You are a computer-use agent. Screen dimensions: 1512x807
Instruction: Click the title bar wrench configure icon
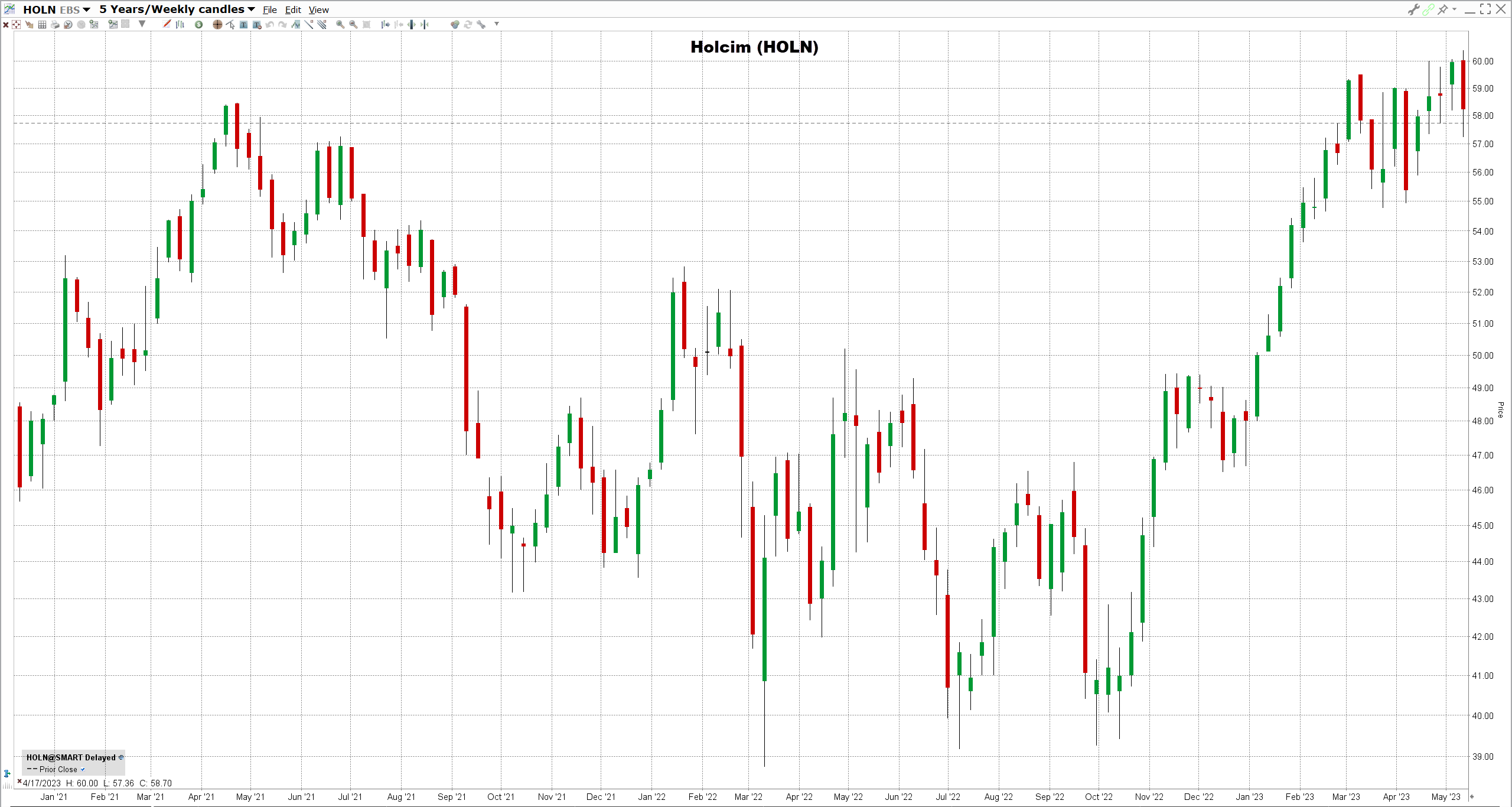click(1414, 9)
